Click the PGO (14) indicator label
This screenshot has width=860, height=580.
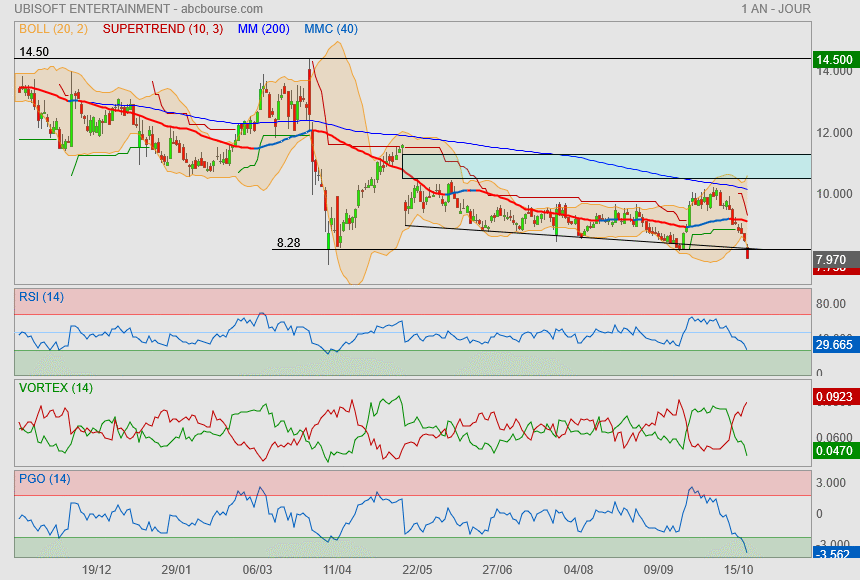coord(42,478)
